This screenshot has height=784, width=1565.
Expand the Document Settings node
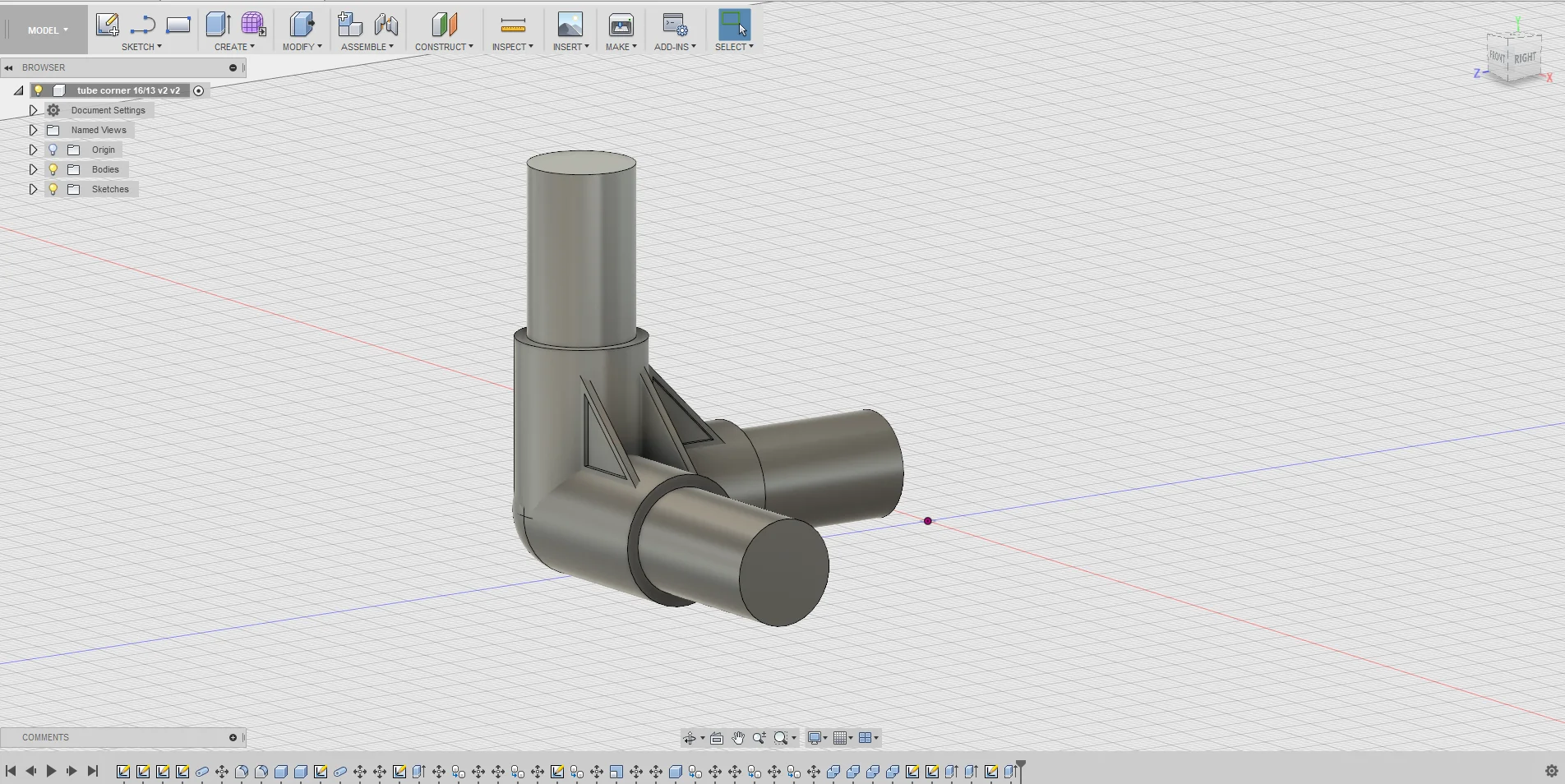pos(33,110)
